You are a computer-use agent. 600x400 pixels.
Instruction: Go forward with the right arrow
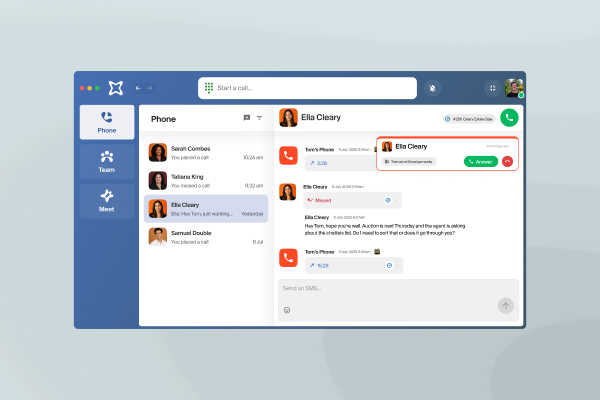(150, 88)
